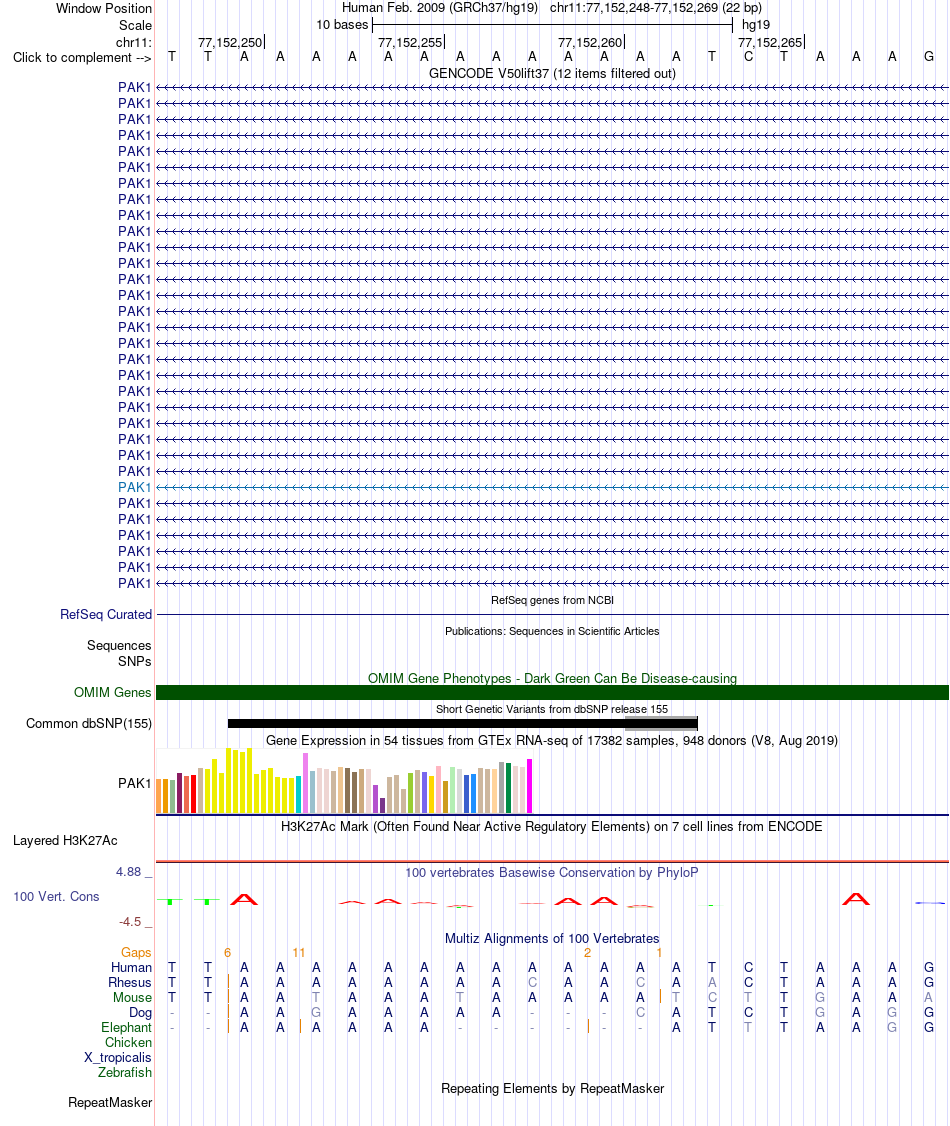This screenshot has width=950, height=1126.
Task: Click the 4.88 upper scale value
Action: click(x=129, y=872)
